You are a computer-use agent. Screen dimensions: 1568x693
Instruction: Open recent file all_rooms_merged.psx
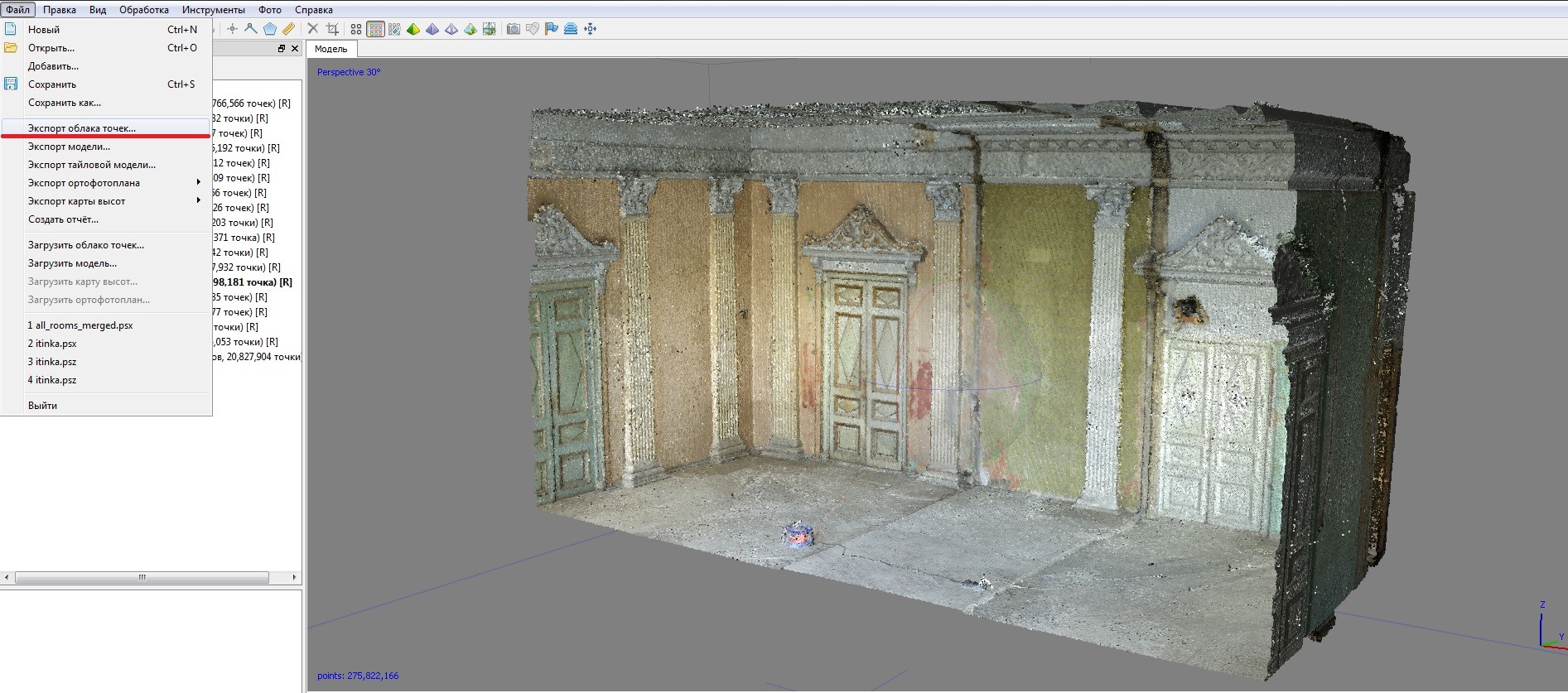tap(106, 325)
